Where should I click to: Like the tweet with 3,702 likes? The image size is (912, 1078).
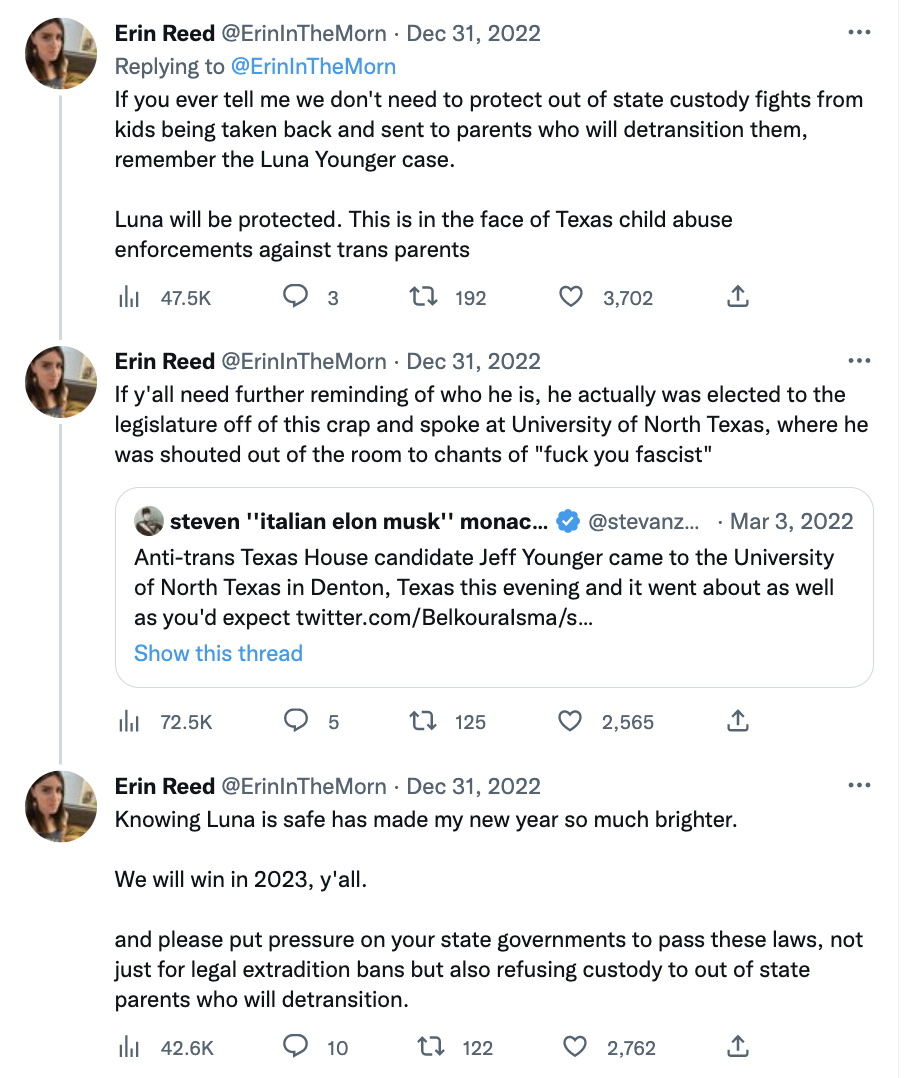point(571,297)
